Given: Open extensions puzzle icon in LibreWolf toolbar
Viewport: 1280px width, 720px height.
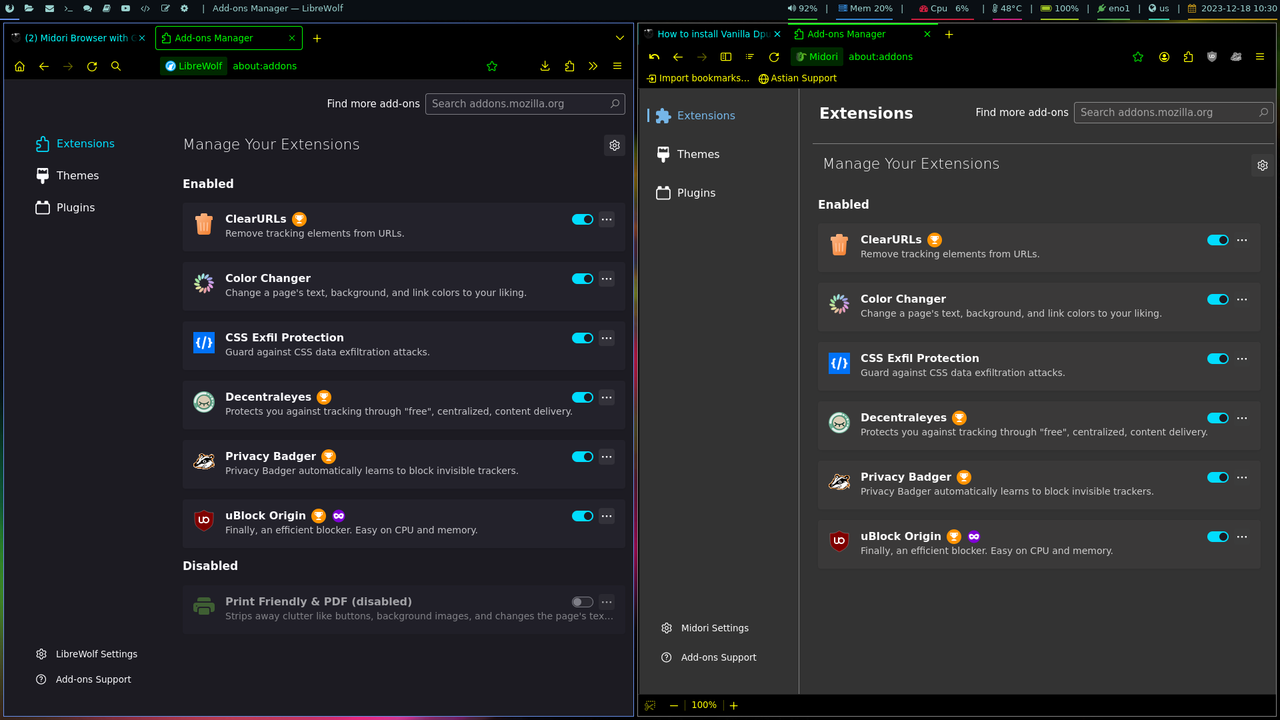Looking at the screenshot, I should tap(569, 66).
